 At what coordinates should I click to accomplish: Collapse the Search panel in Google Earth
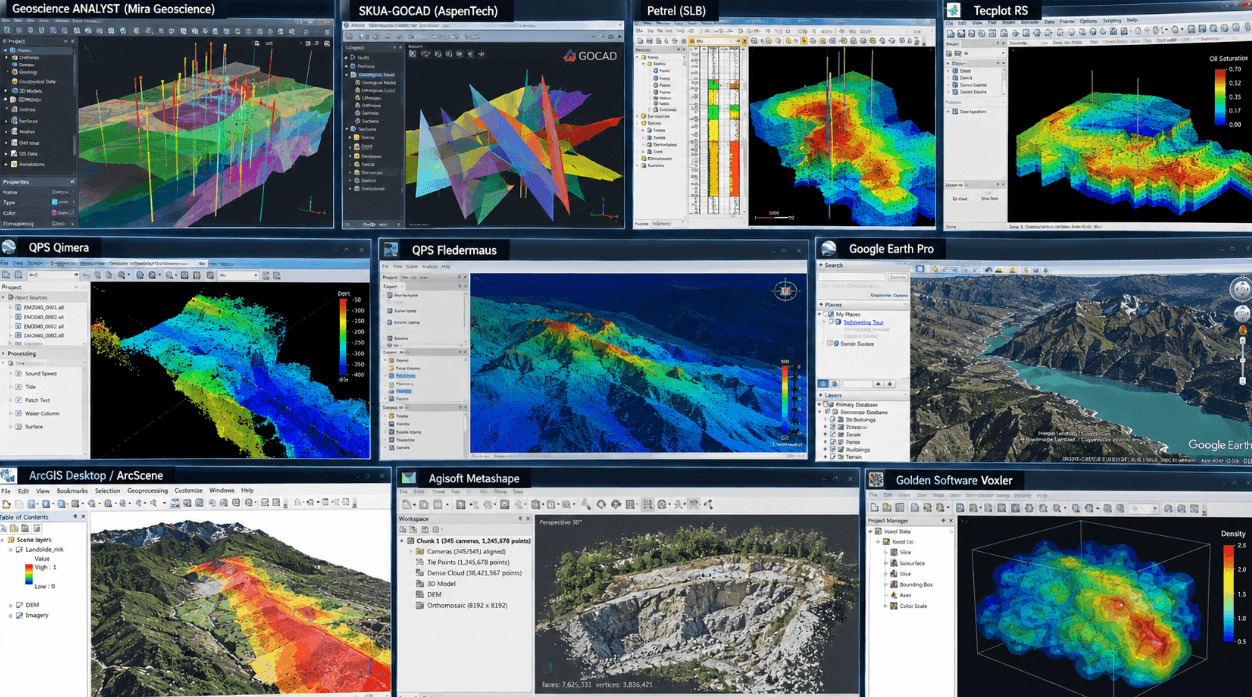(821, 265)
